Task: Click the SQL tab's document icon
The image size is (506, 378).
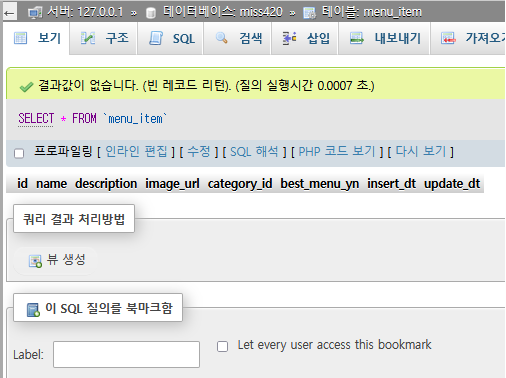Action: tap(156, 38)
